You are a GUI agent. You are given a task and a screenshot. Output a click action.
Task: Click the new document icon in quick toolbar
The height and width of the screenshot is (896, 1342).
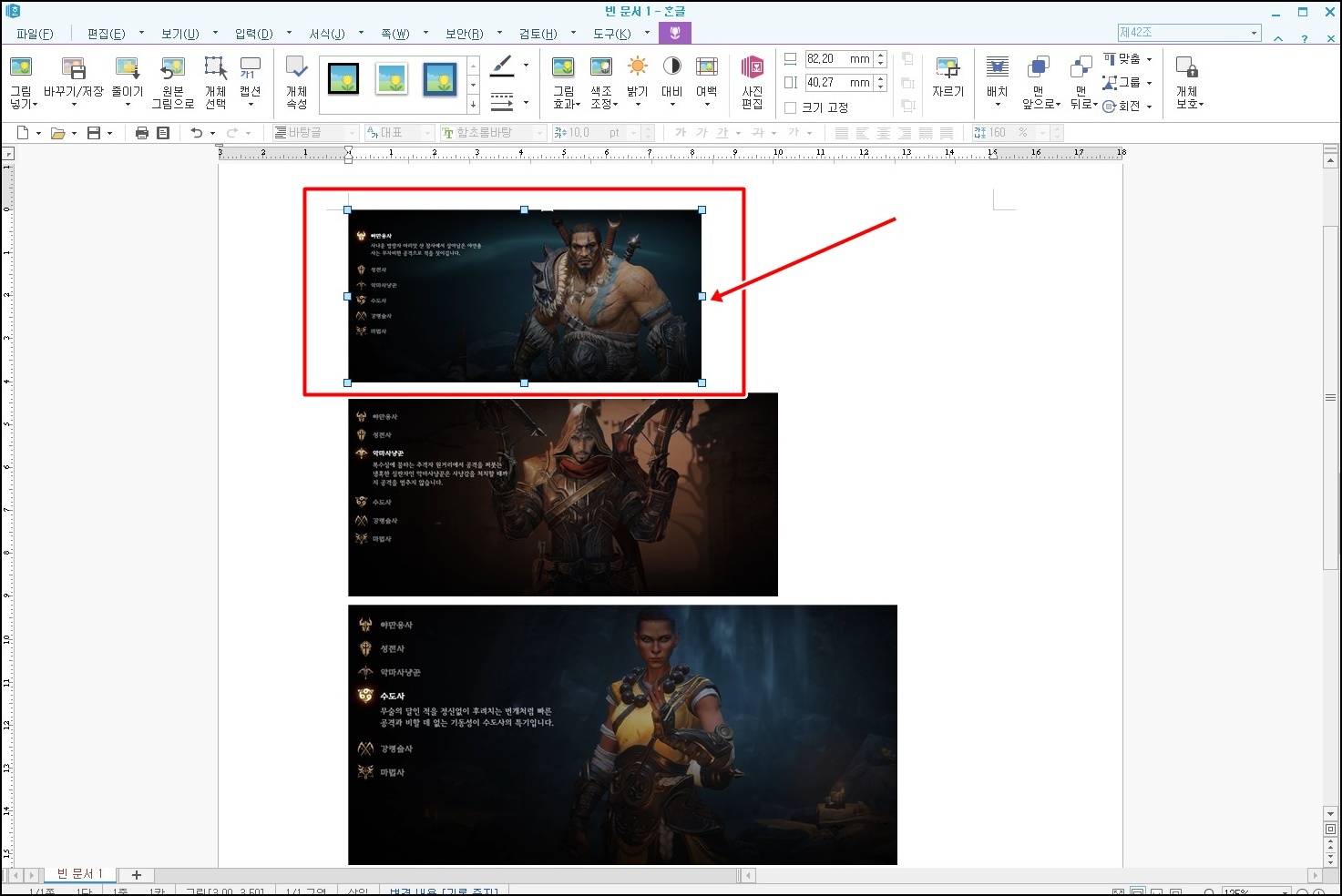coord(23,133)
